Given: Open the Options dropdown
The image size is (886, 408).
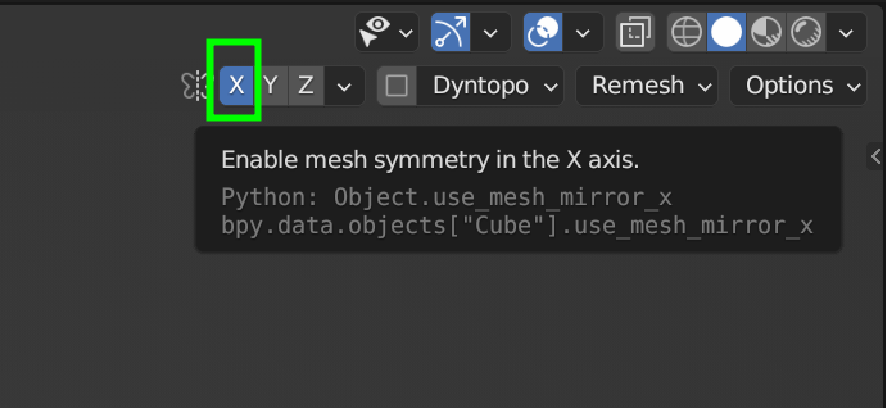Looking at the screenshot, I should tap(798, 85).
